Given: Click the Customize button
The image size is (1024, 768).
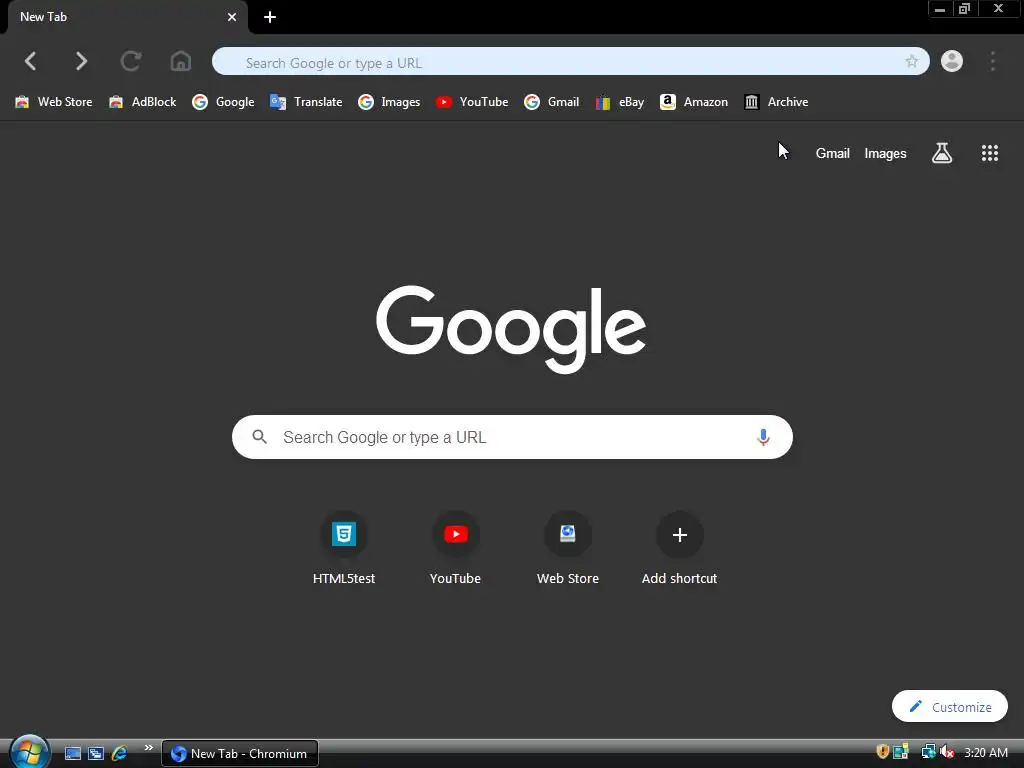Looking at the screenshot, I should click(x=950, y=707).
